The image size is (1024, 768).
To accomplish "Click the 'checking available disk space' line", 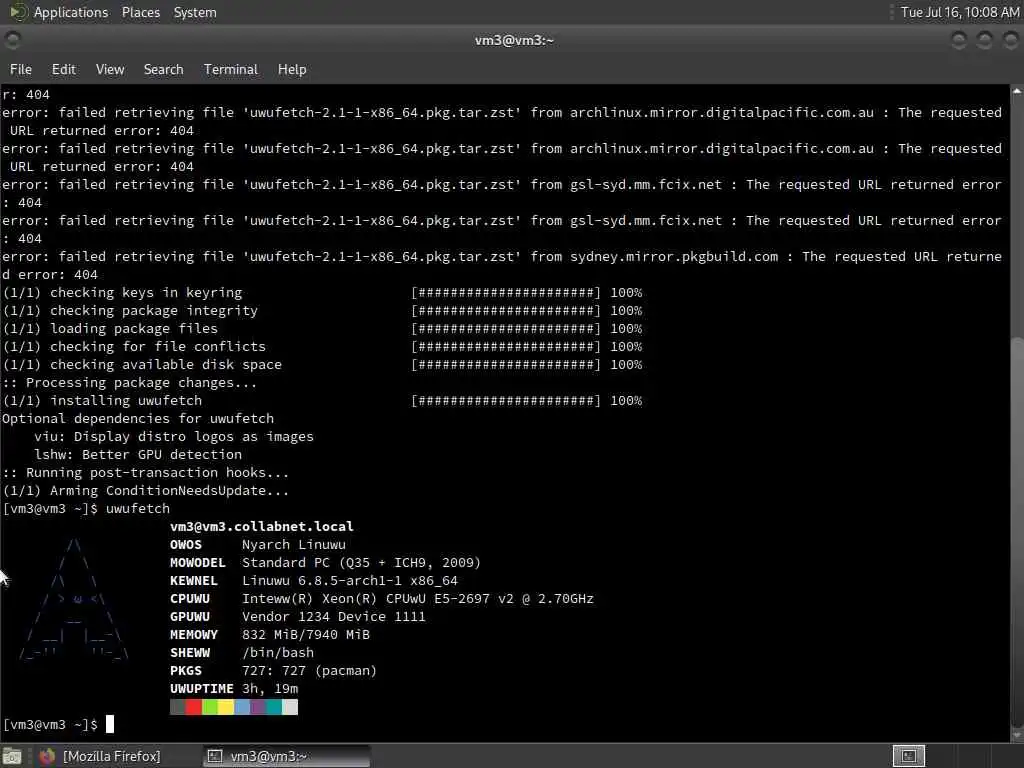I will 323,364.
